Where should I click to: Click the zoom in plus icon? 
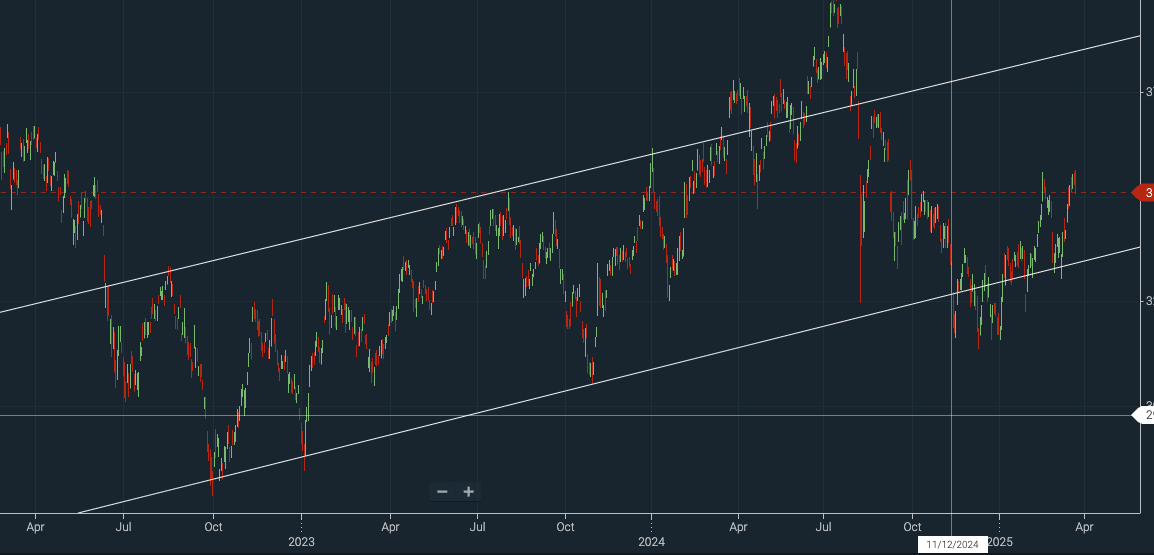[x=468, y=491]
